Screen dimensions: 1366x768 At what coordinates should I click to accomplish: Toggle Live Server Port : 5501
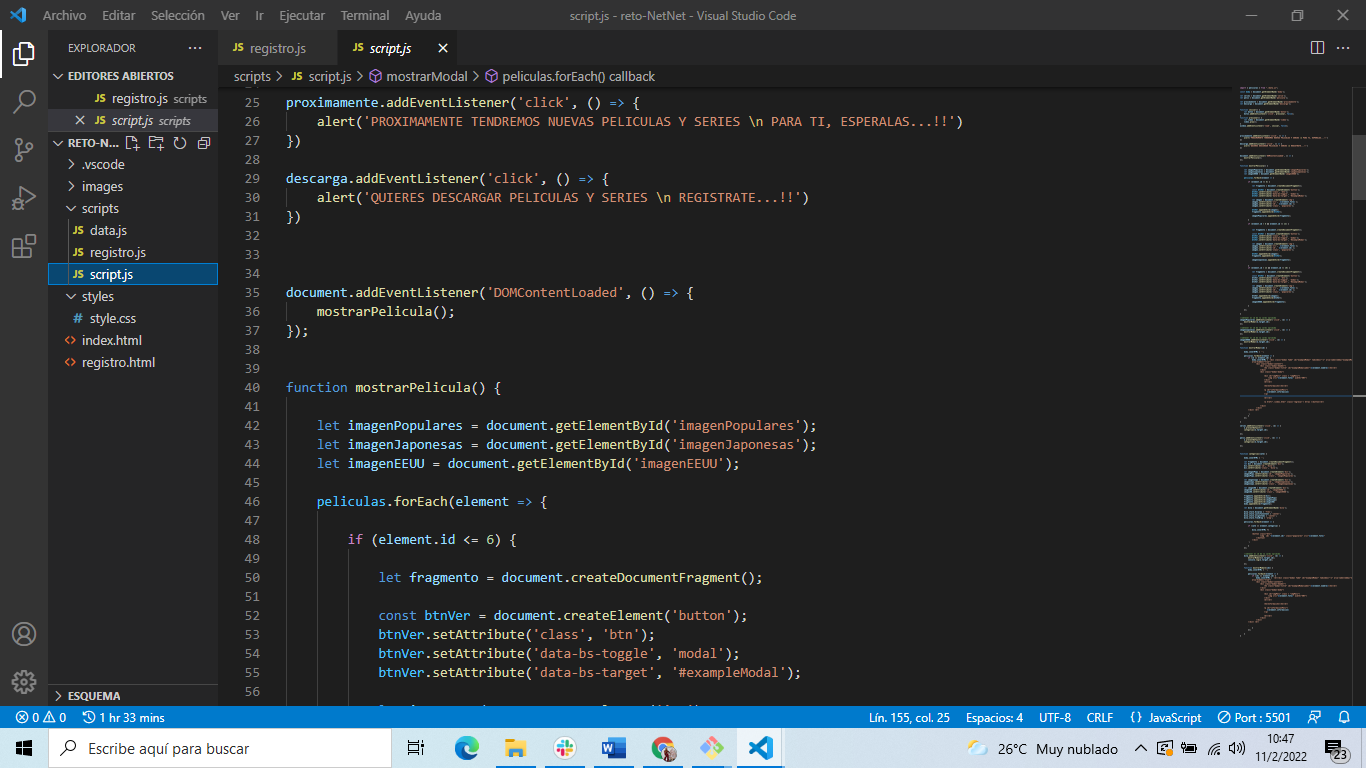1254,717
